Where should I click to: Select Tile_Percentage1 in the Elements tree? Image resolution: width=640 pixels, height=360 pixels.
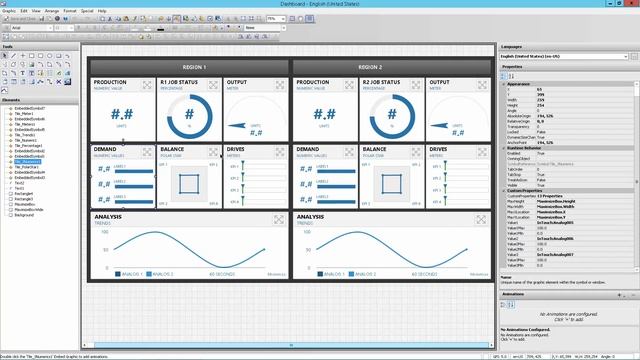28,145
